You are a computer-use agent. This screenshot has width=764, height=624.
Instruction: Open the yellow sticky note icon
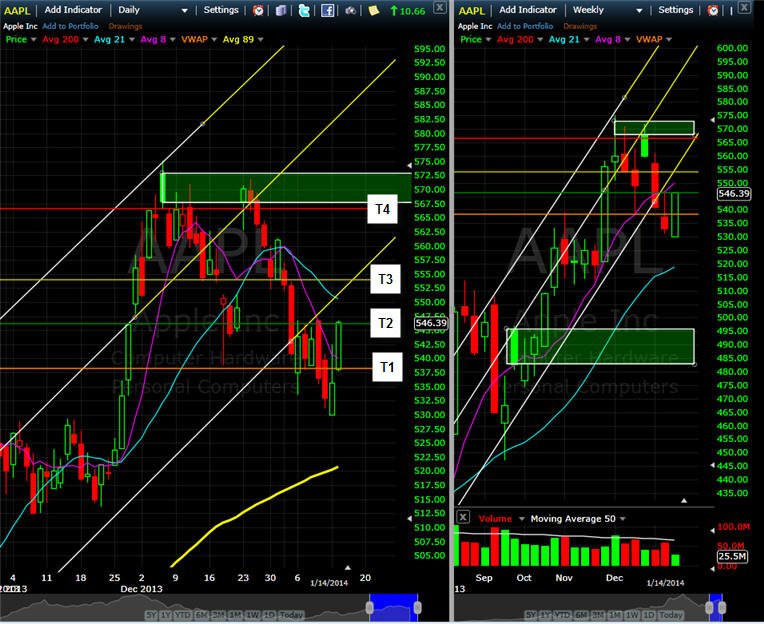374,10
